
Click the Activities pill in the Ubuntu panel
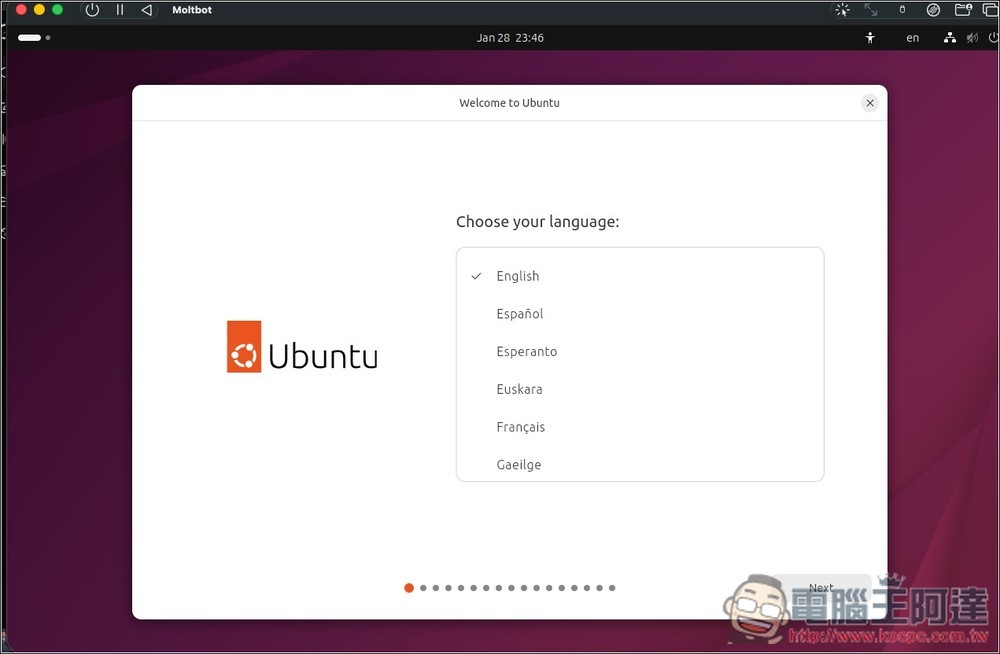click(30, 37)
